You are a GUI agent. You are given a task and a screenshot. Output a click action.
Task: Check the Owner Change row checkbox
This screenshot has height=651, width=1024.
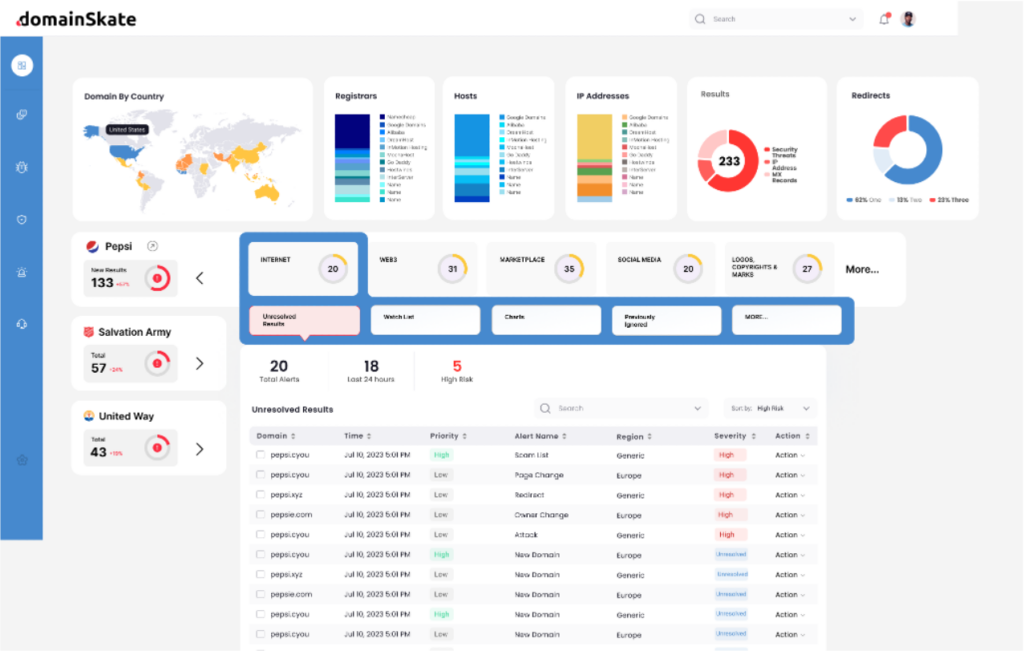pos(261,515)
